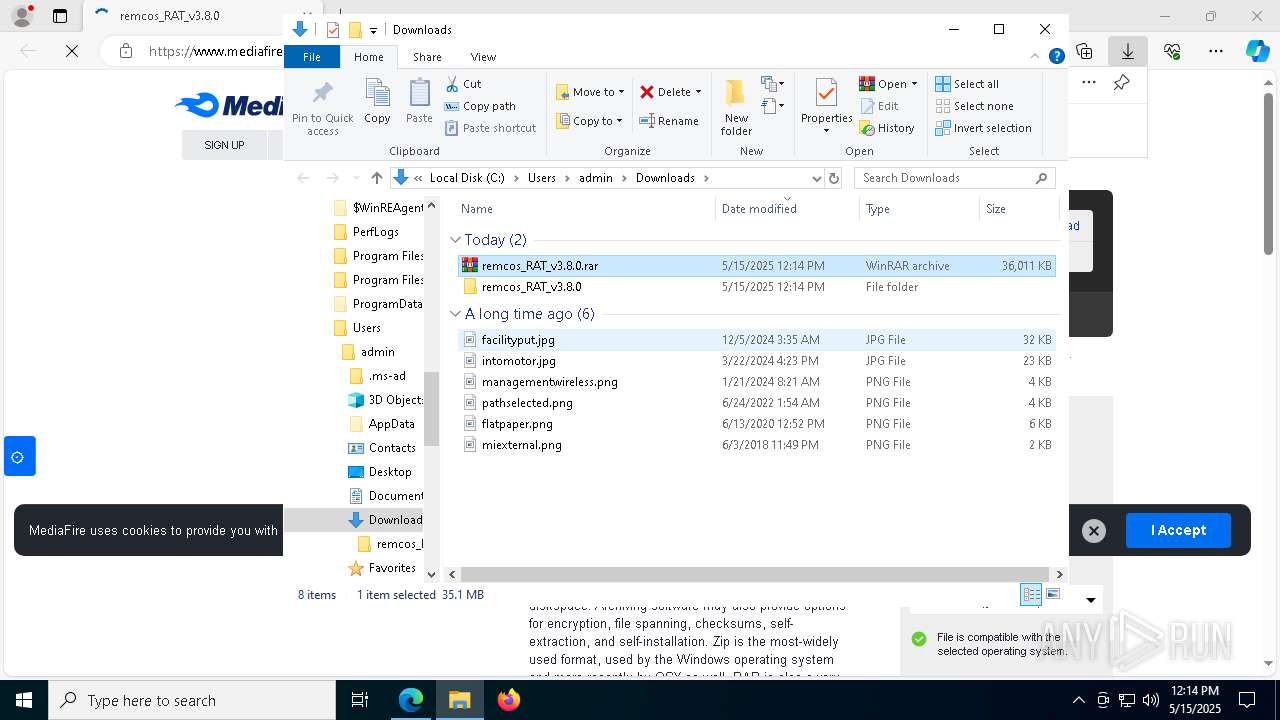Switch to the Share ribbon tab
1280x720 pixels.
427,57
